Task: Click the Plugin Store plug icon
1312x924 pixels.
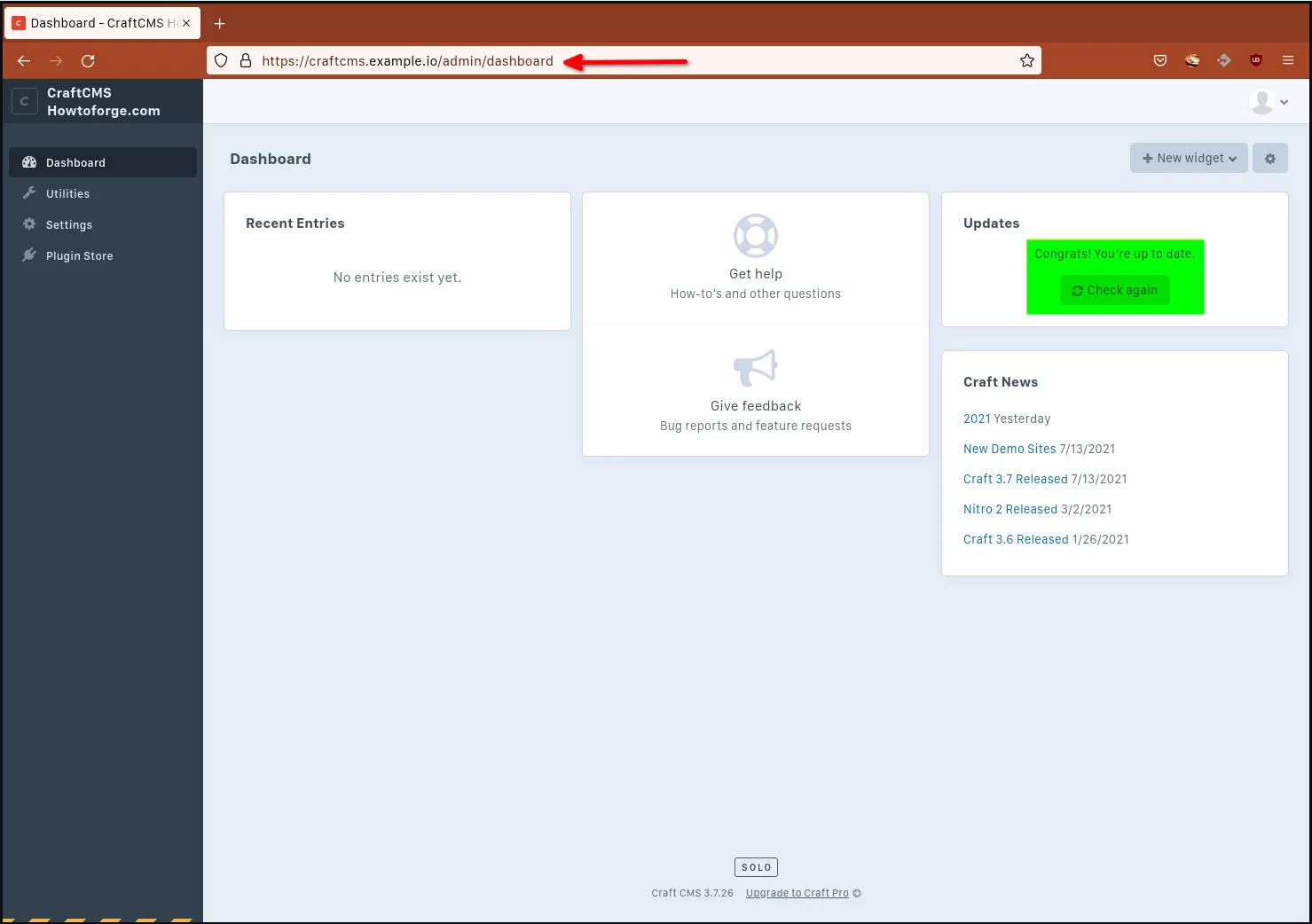Action: tap(29, 254)
